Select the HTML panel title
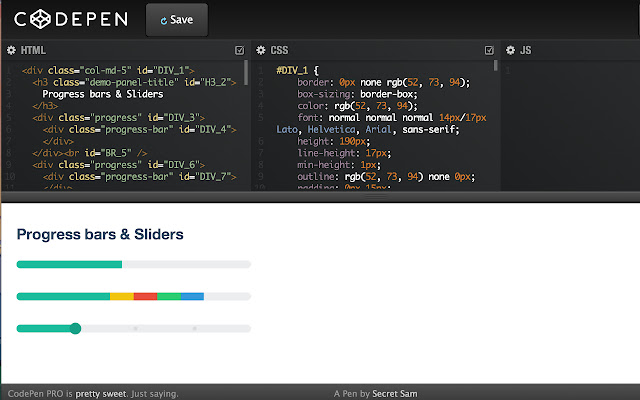The width and height of the screenshot is (640, 400). 34,49
